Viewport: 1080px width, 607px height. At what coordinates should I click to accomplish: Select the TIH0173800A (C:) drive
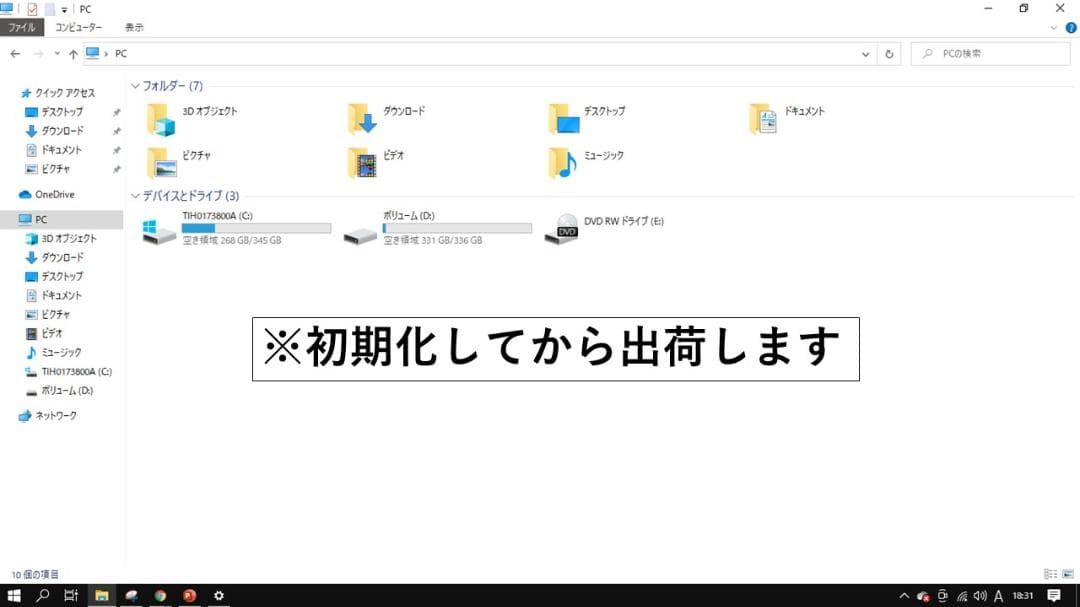click(x=160, y=230)
